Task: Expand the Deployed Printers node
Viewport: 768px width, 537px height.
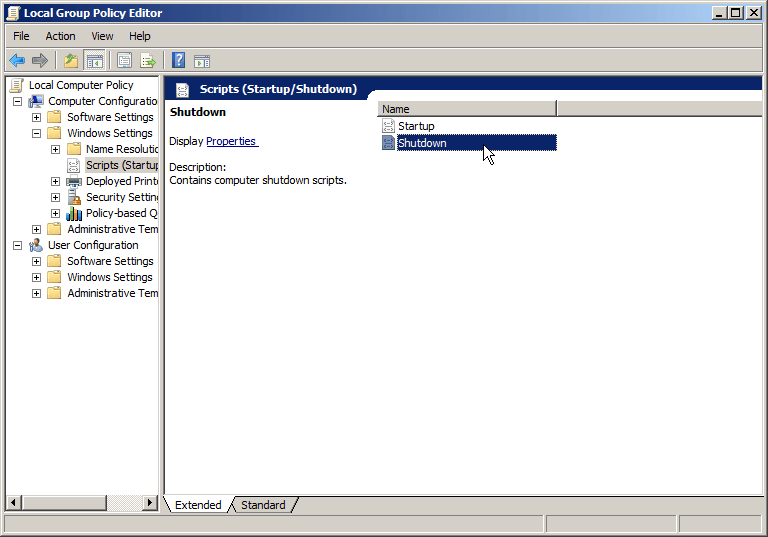Action: click(55, 181)
